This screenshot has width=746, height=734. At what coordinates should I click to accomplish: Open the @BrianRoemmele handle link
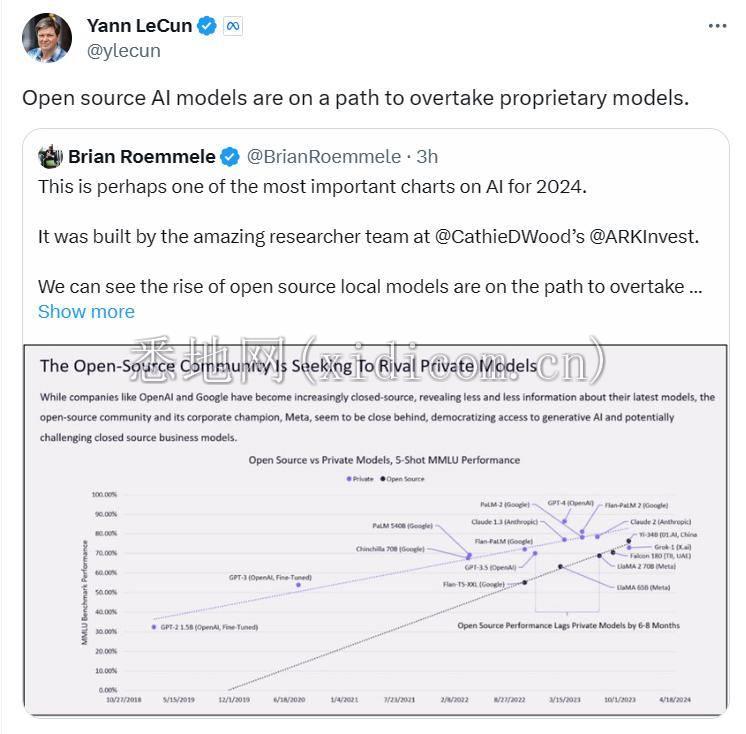coord(324,157)
